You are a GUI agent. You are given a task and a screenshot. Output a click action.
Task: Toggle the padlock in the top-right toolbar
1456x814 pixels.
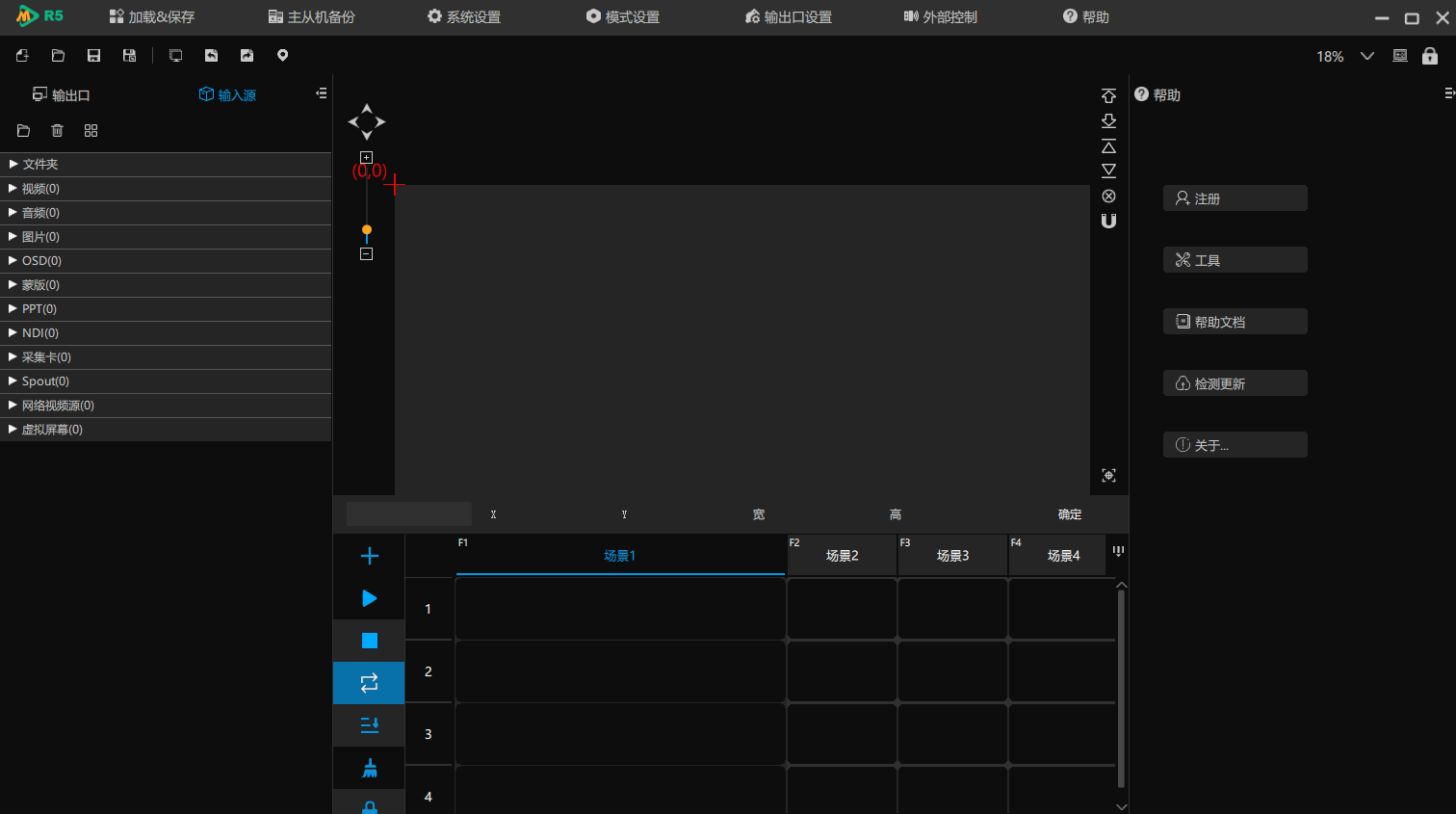point(1429,56)
